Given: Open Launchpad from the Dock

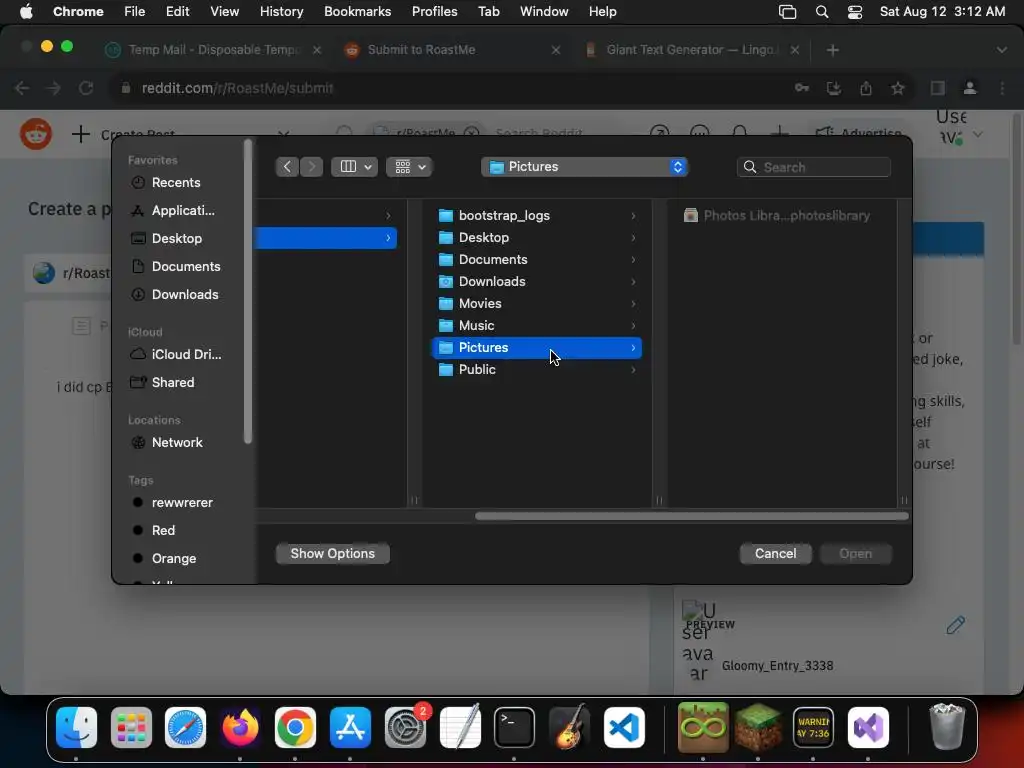Looking at the screenshot, I should tap(131, 728).
